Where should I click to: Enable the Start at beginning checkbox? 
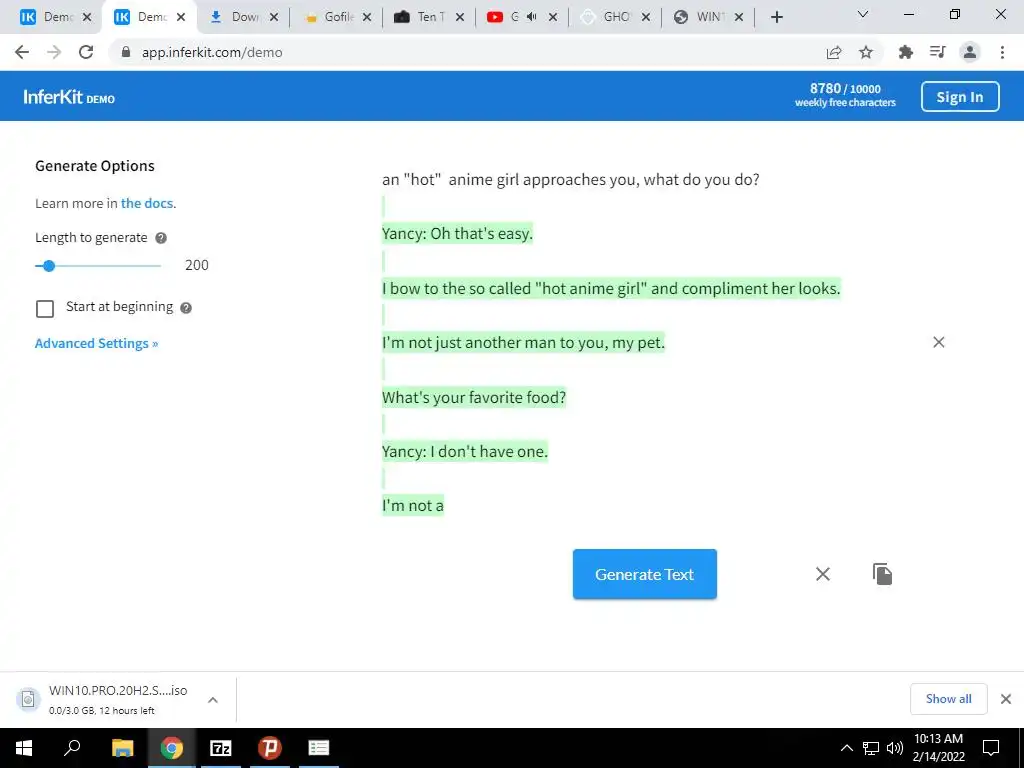[x=45, y=308]
